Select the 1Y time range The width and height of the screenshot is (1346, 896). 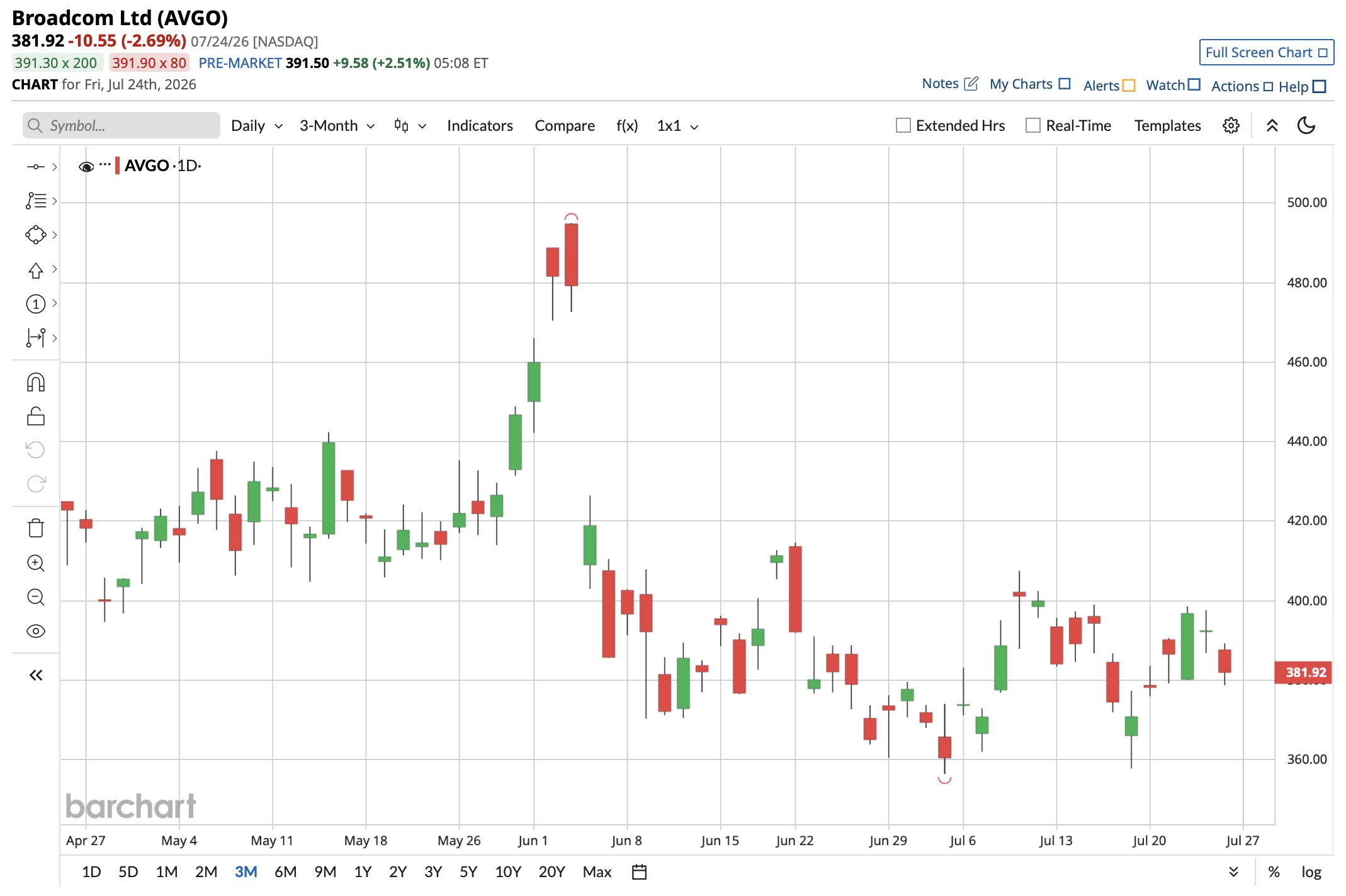coord(363,871)
